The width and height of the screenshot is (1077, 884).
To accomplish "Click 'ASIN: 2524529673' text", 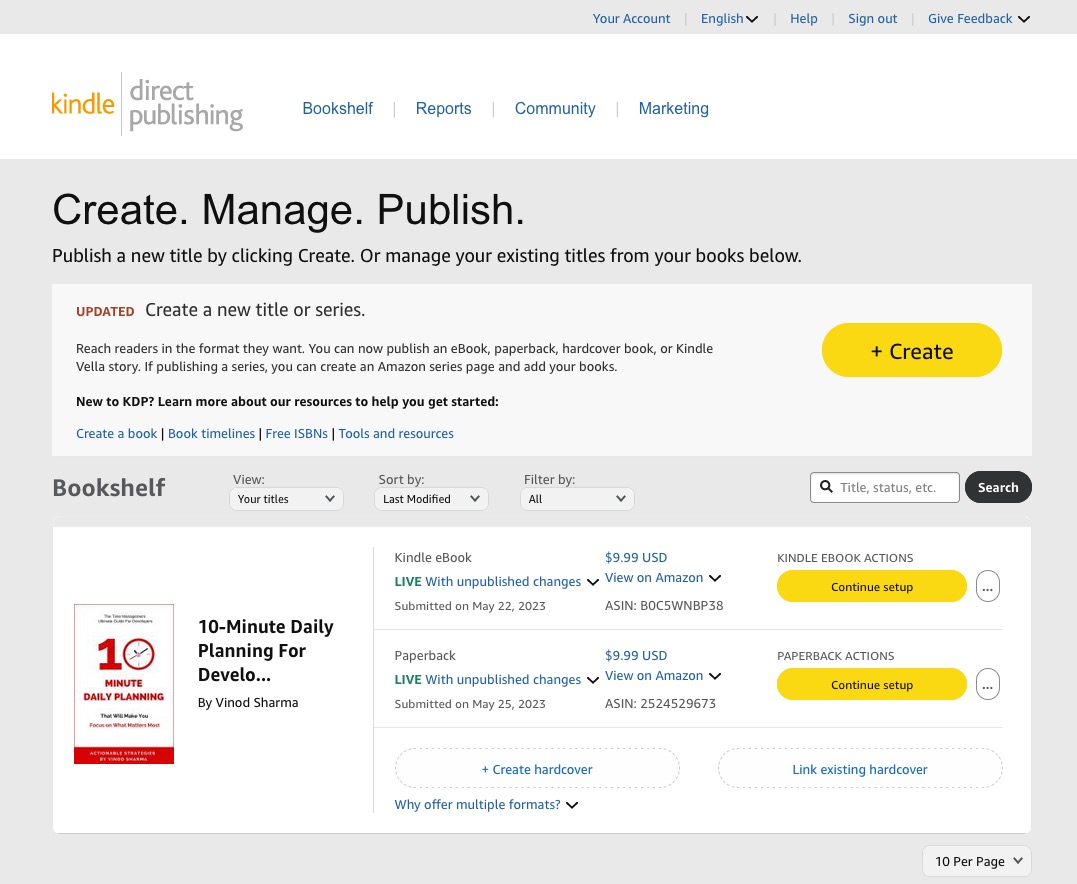I will coord(660,703).
